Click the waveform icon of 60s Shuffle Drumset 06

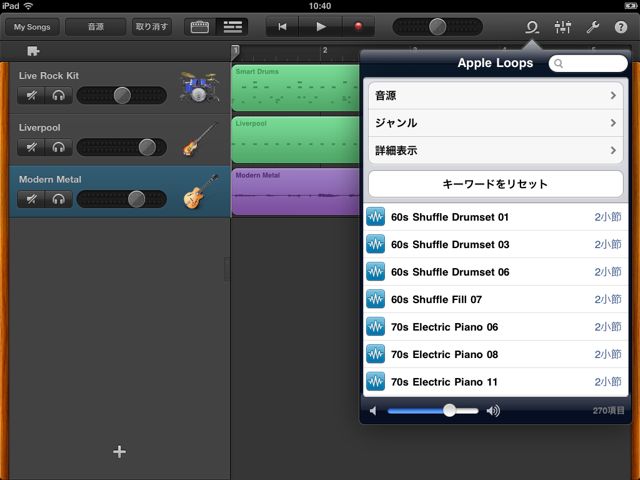pyautogui.click(x=375, y=272)
